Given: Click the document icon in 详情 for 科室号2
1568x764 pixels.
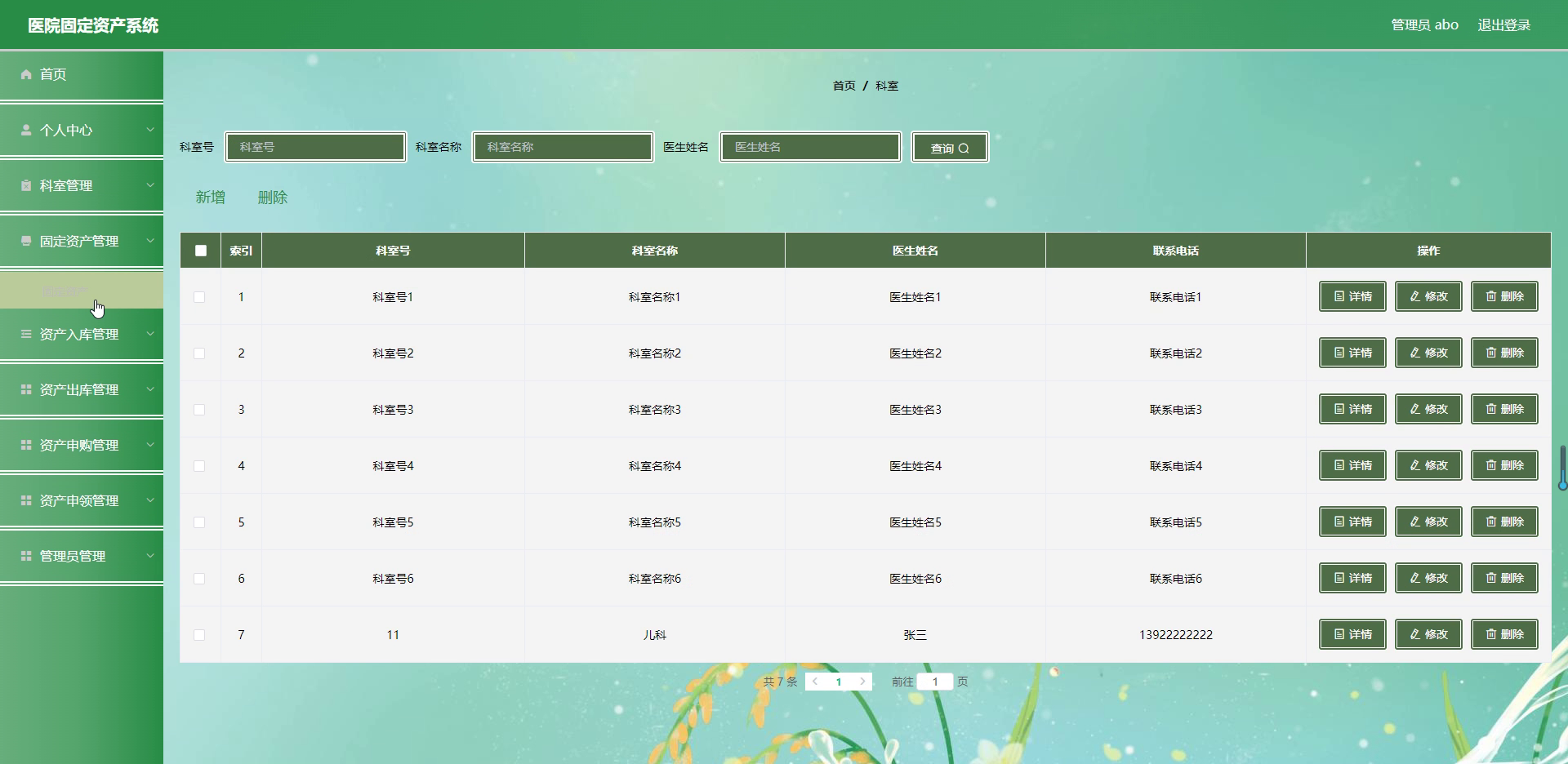Looking at the screenshot, I should (1339, 353).
